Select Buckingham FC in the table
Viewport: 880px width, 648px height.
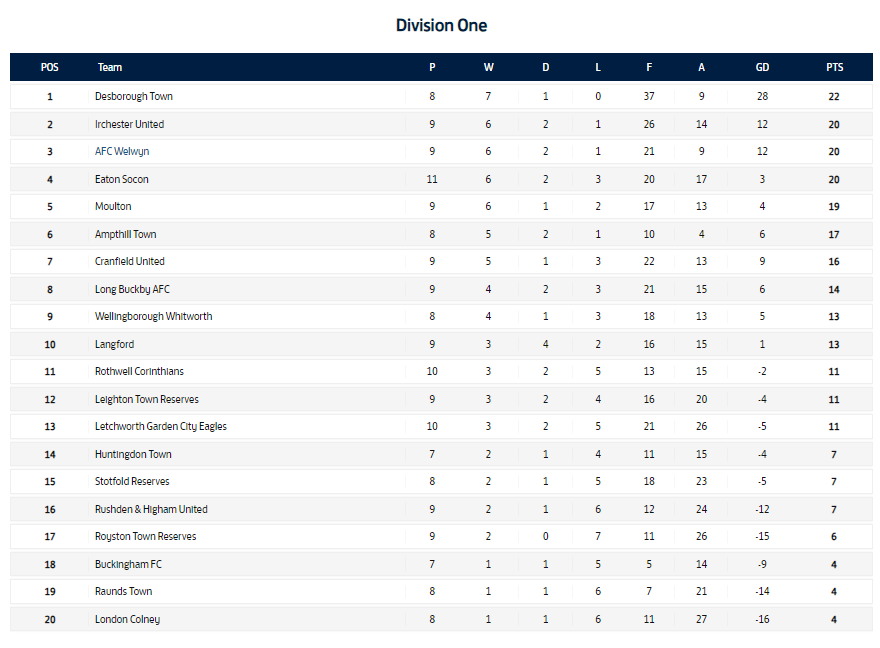tap(128, 564)
